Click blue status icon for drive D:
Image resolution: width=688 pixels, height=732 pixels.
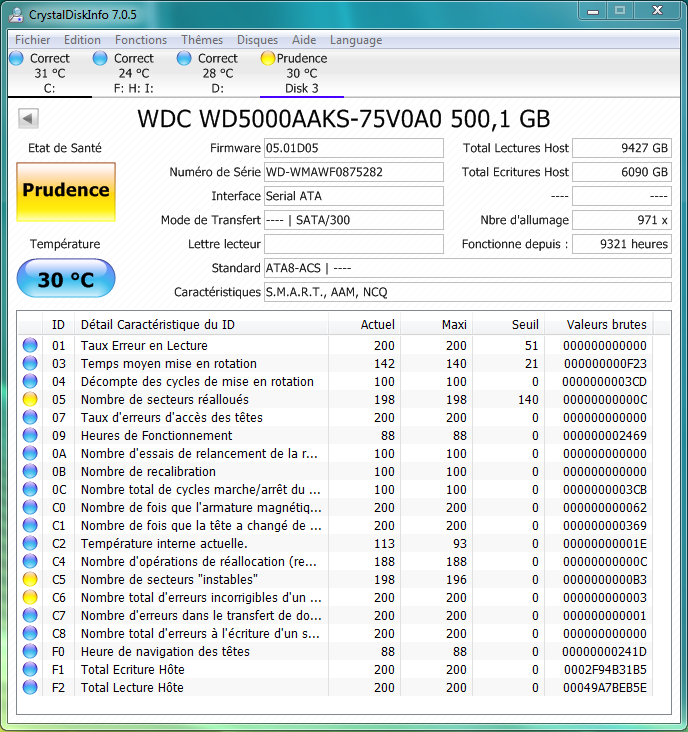[x=184, y=58]
